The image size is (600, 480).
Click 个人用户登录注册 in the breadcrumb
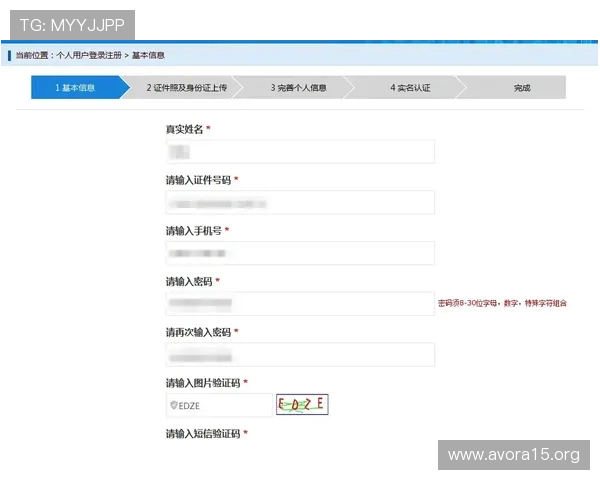[x=89, y=56]
